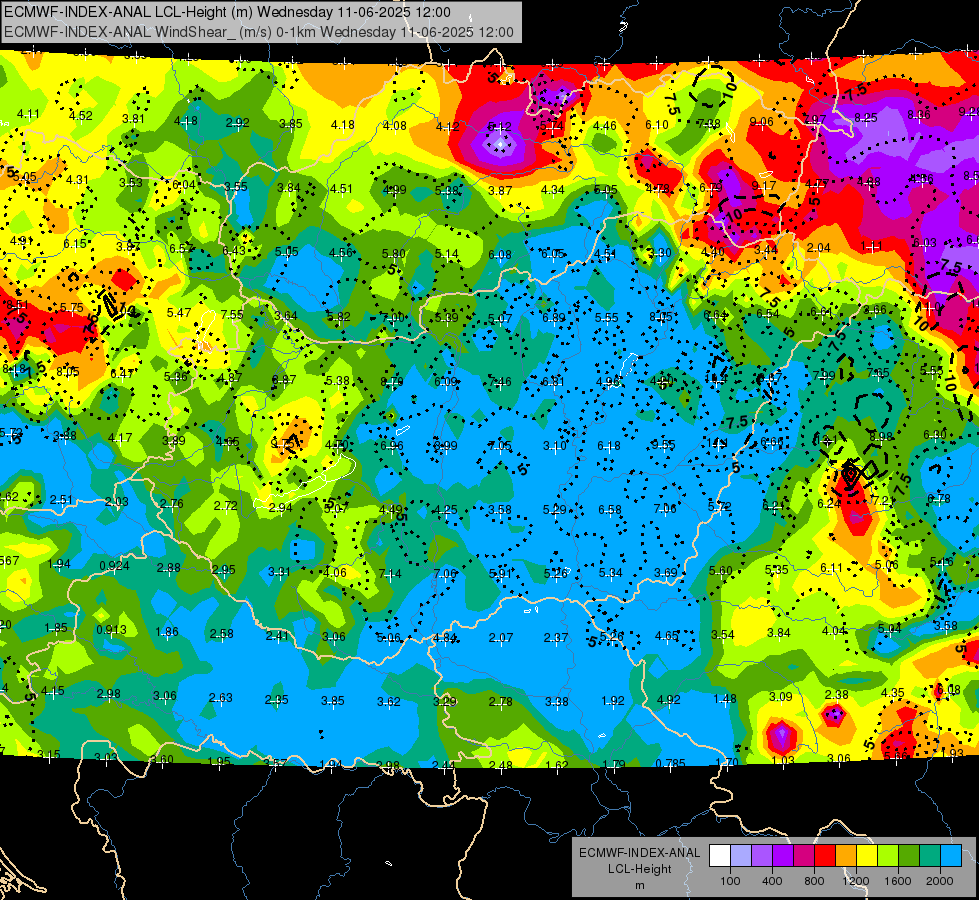Screen dimensions: 979x900
Task: Click grid value 1.92
Action: 612,701
